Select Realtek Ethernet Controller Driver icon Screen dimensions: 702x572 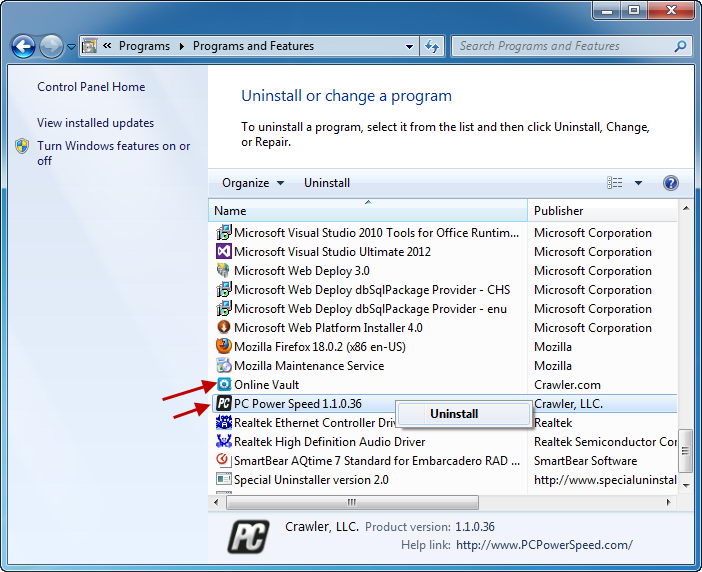point(223,423)
